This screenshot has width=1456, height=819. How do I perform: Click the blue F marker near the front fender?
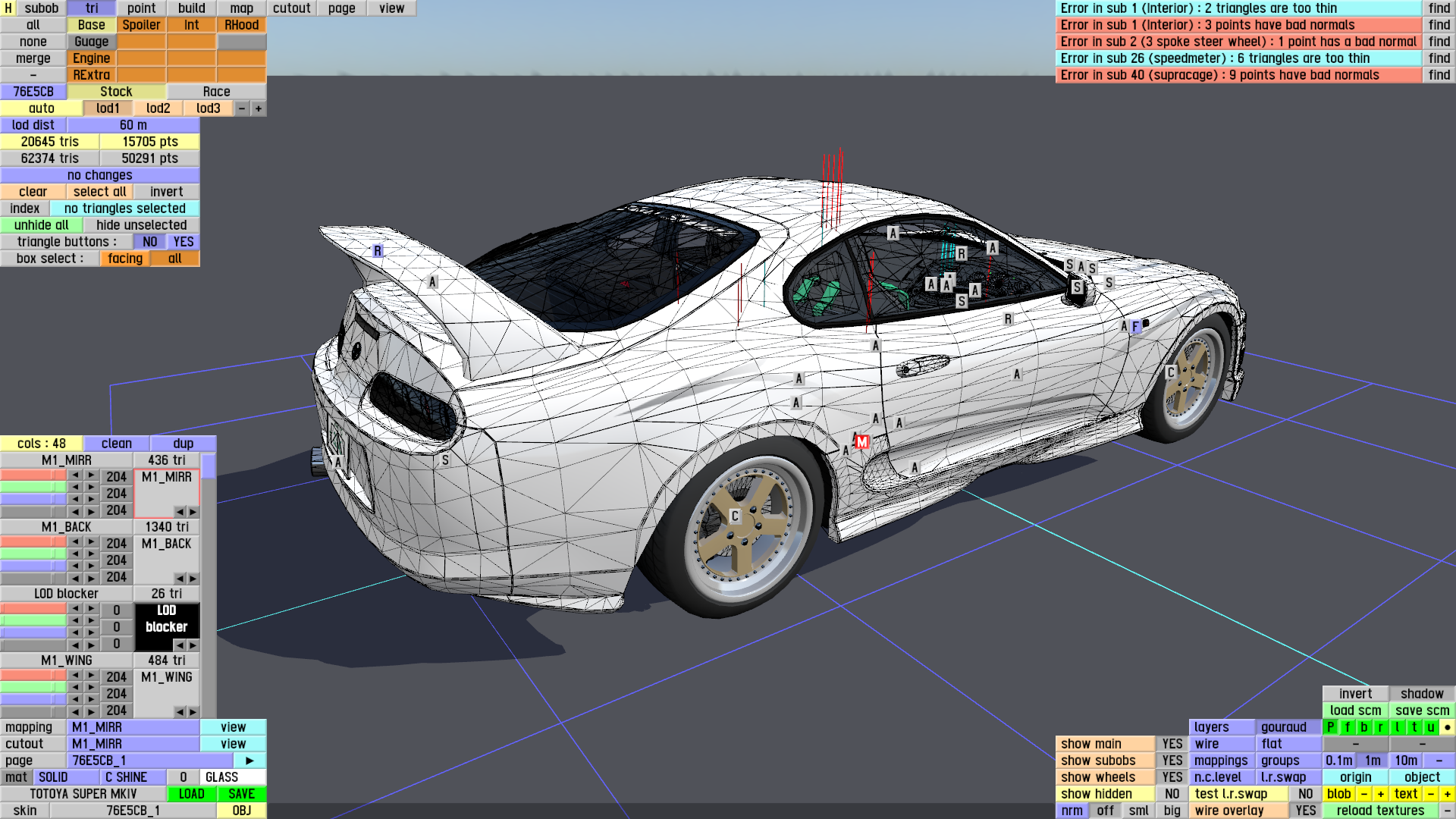[x=1135, y=327]
